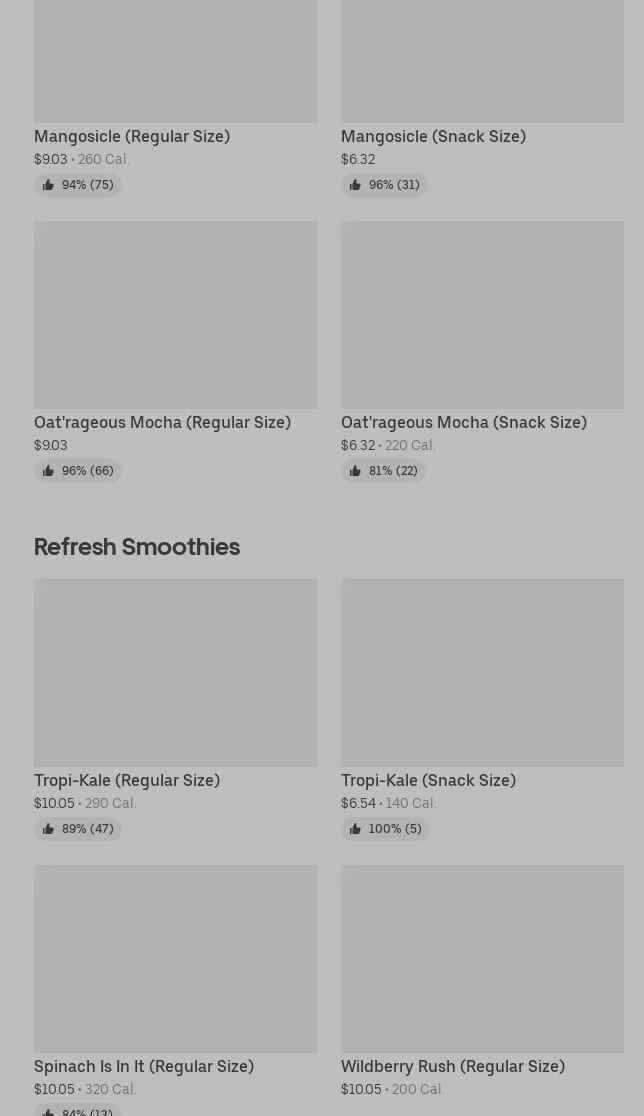The height and width of the screenshot is (1116, 644).
Task: Click the thumbs-up icon under Tropi-Kale (Regular Size)
Action: (x=48, y=829)
